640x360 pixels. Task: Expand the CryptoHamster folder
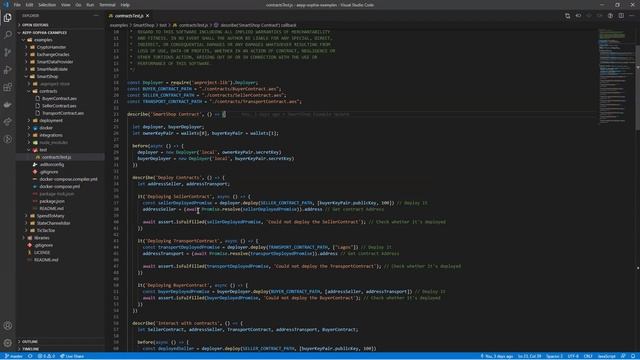[60, 47]
